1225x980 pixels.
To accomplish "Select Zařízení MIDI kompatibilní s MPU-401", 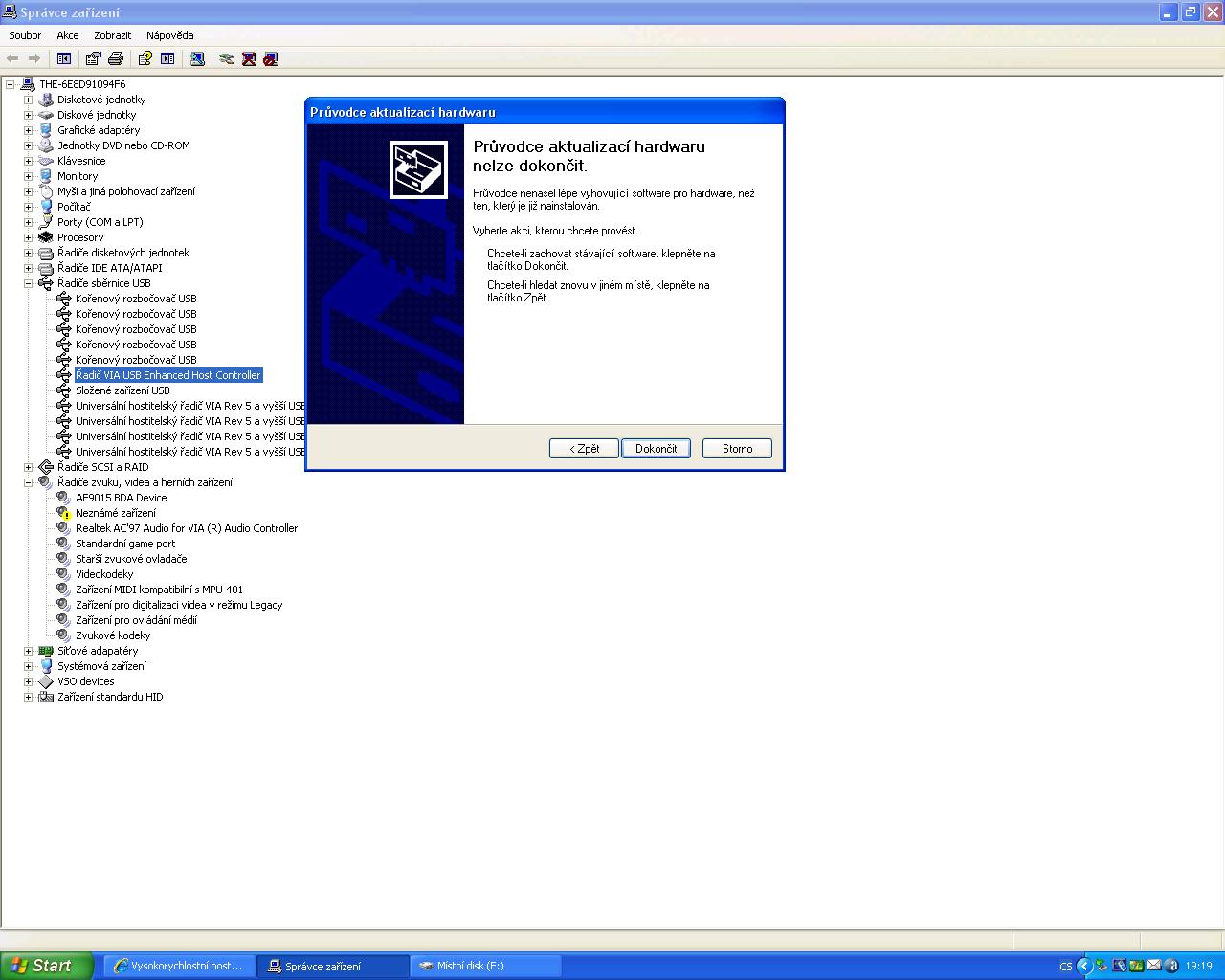I will tap(160, 590).
